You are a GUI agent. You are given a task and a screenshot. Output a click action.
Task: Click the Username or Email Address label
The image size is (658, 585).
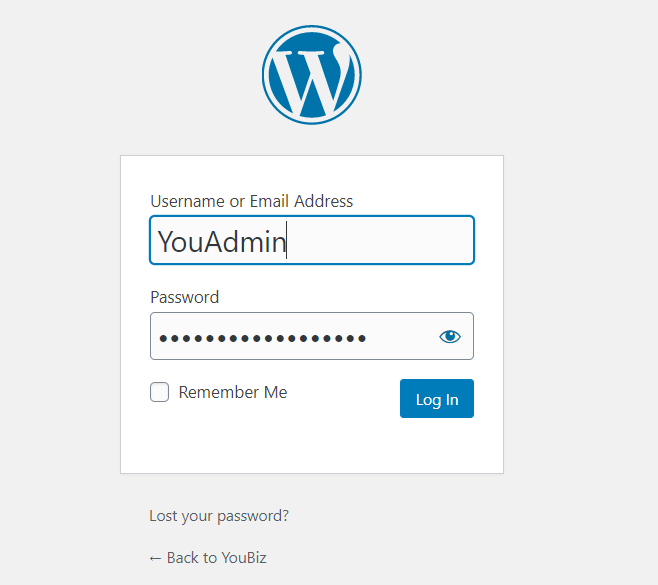click(x=252, y=201)
